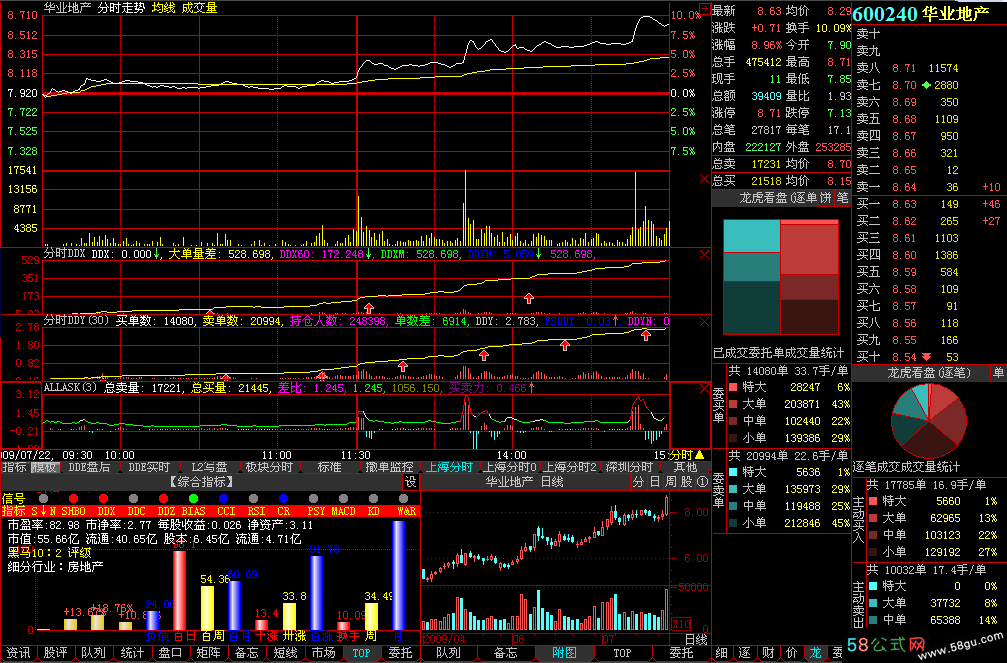Click 细分行业：房地产 text
The image size is (1007, 663).
[55, 567]
